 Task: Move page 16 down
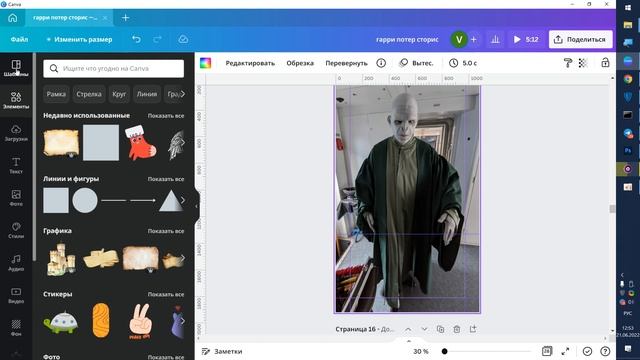click(x=424, y=329)
